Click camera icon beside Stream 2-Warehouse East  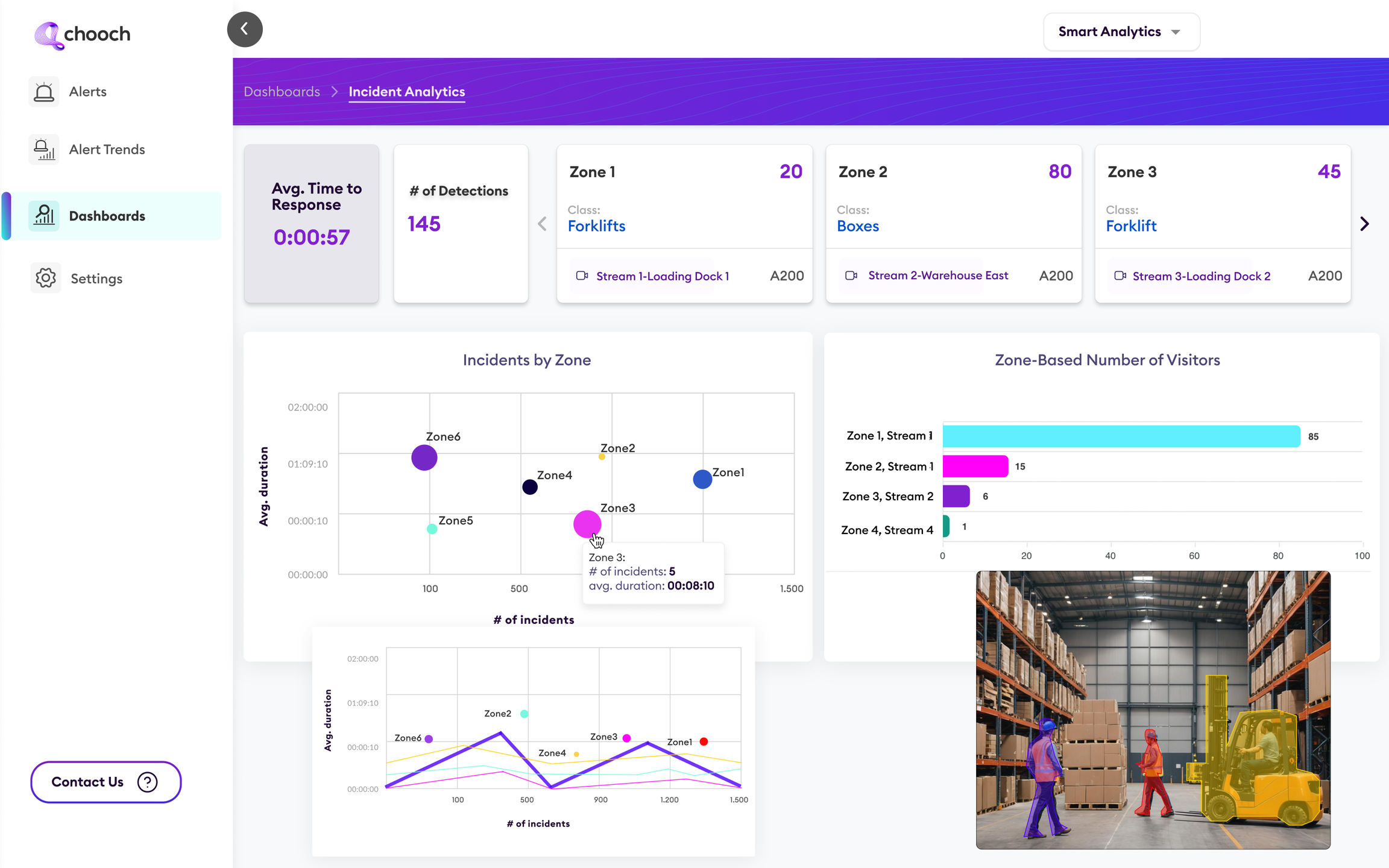click(x=851, y=275)
